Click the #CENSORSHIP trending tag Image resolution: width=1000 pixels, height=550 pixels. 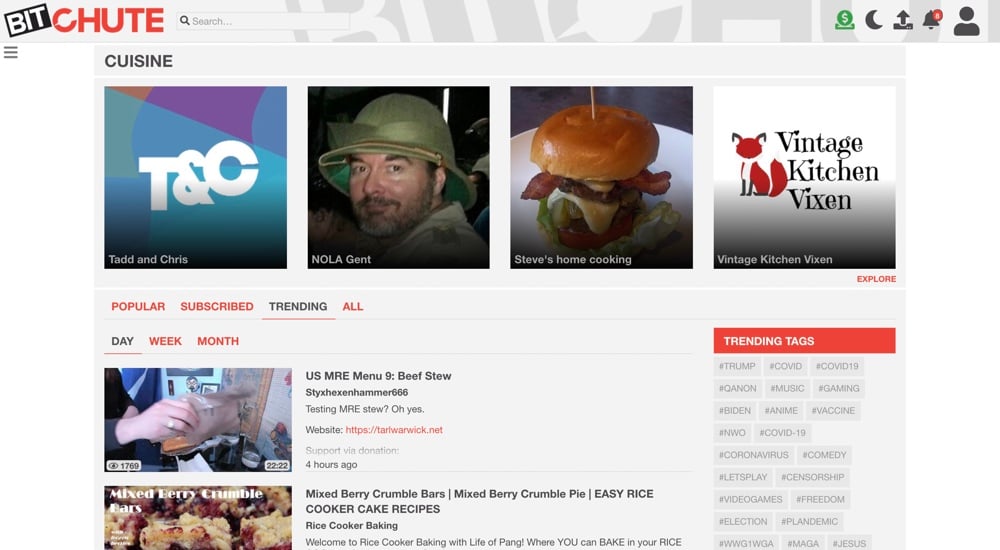812,477
